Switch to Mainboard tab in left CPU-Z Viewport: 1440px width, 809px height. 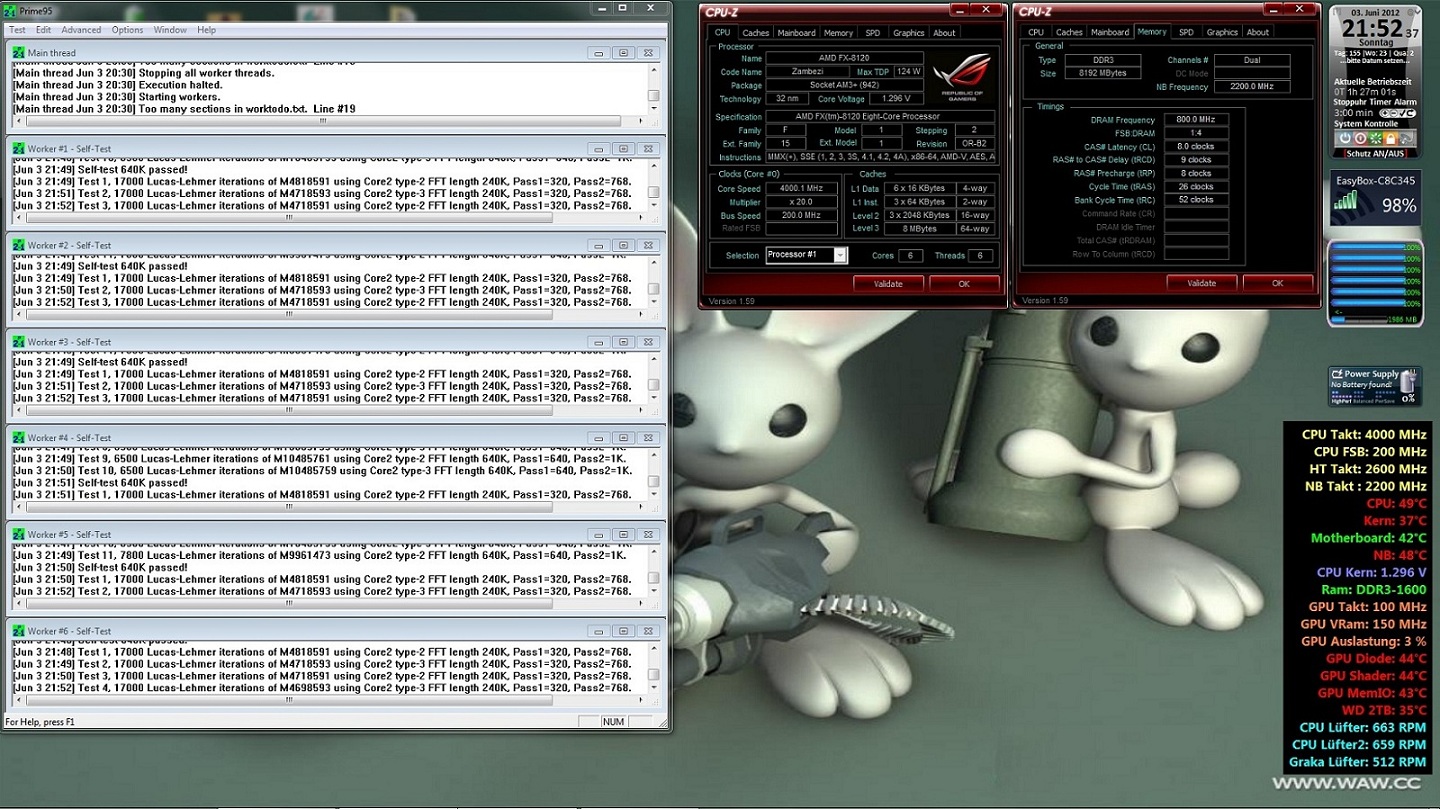click(x=797, y=33)
